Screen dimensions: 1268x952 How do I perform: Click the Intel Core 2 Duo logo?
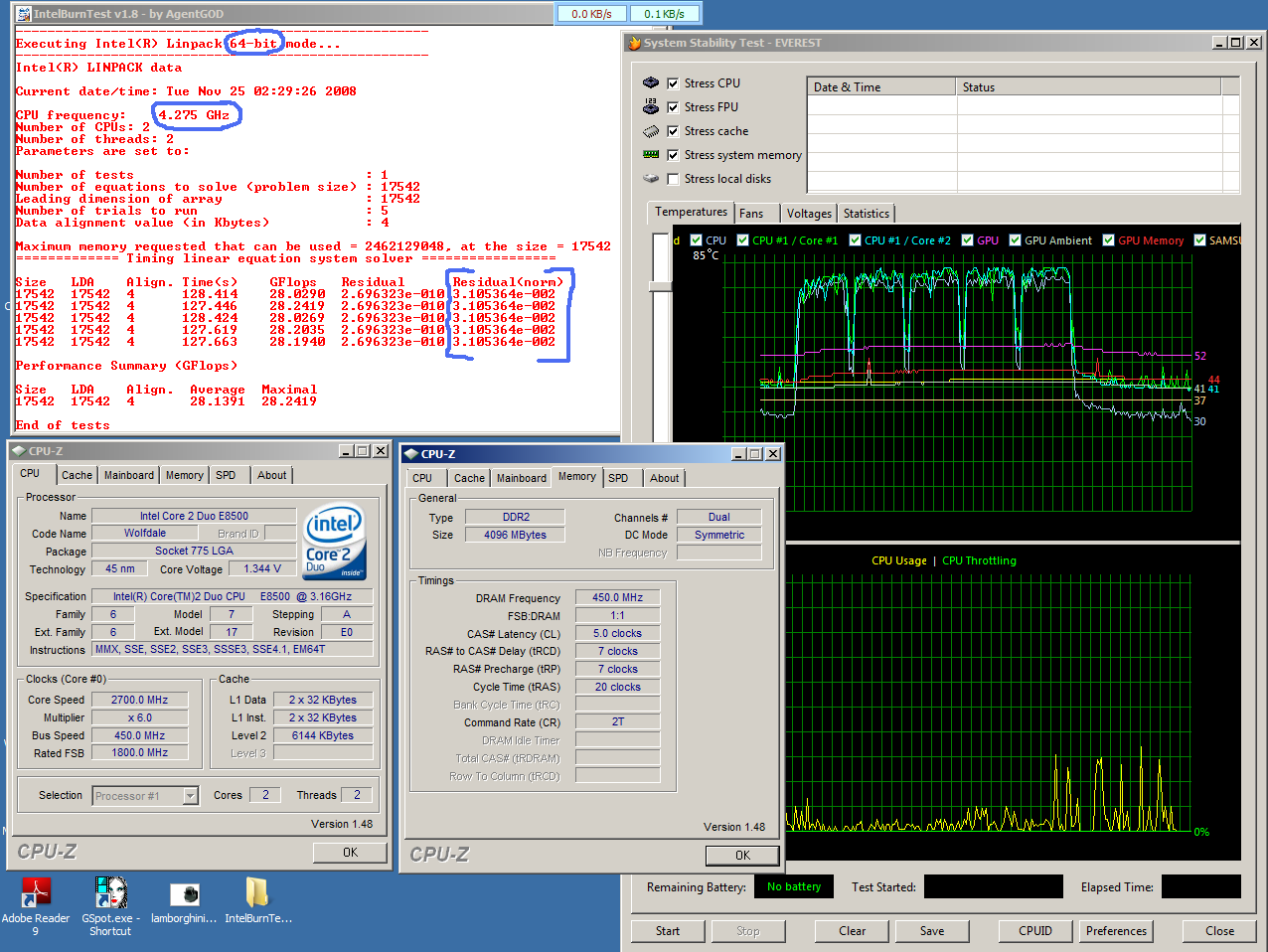tap(335, 543)
